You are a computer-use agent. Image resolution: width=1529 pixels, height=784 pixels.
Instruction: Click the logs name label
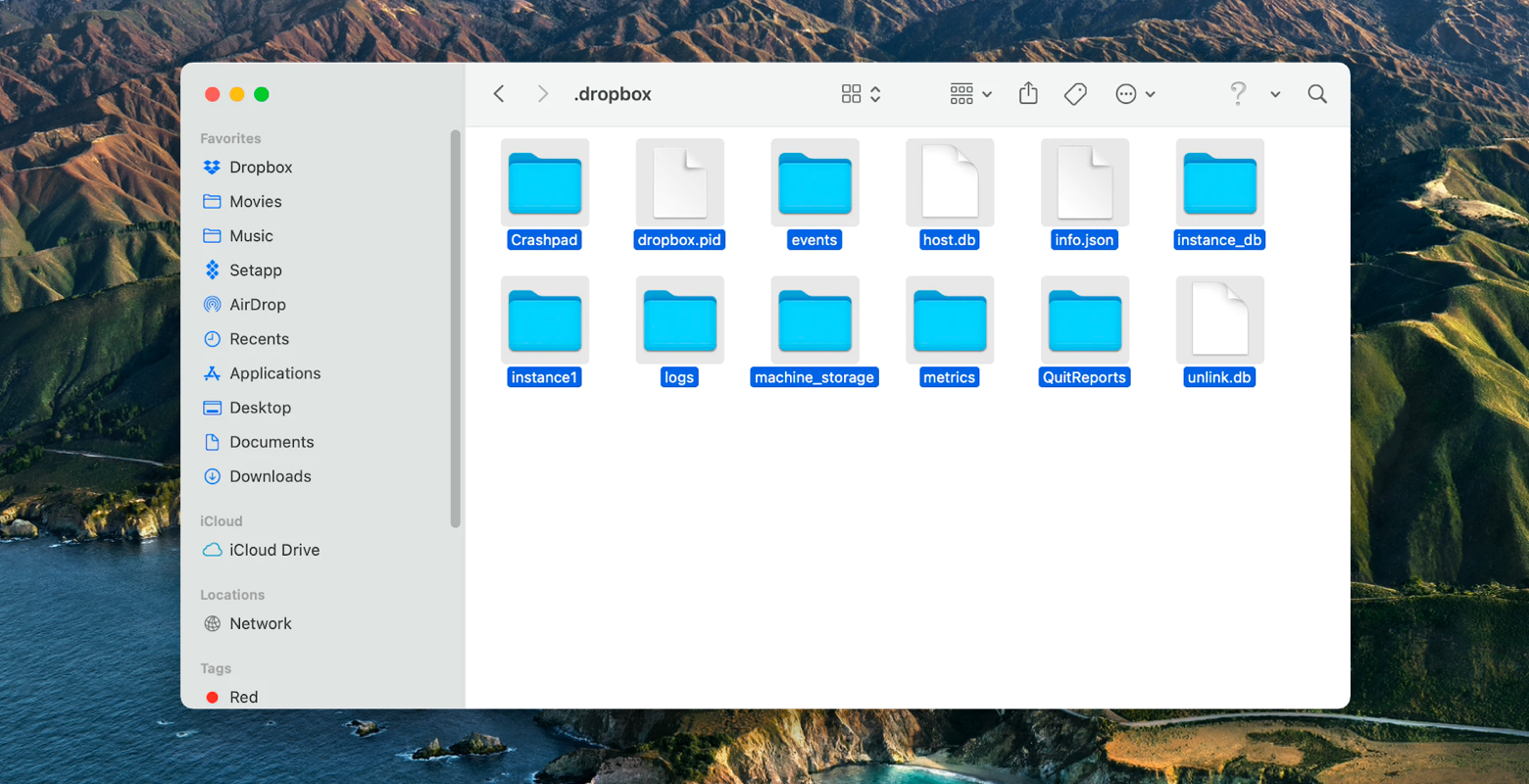pyautogui.click(x=679, y=377)
